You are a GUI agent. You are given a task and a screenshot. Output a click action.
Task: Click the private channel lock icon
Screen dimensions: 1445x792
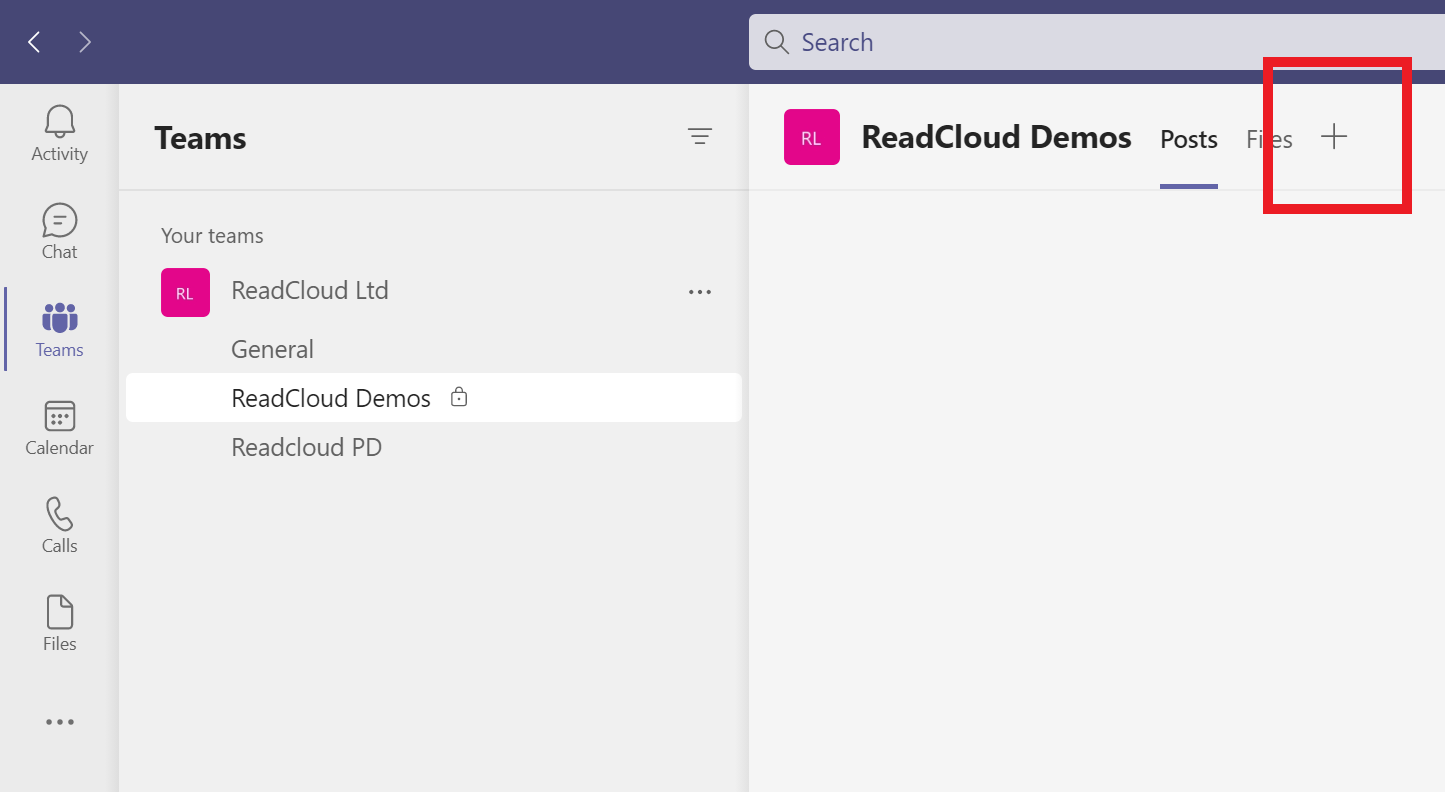coord(458,397)
